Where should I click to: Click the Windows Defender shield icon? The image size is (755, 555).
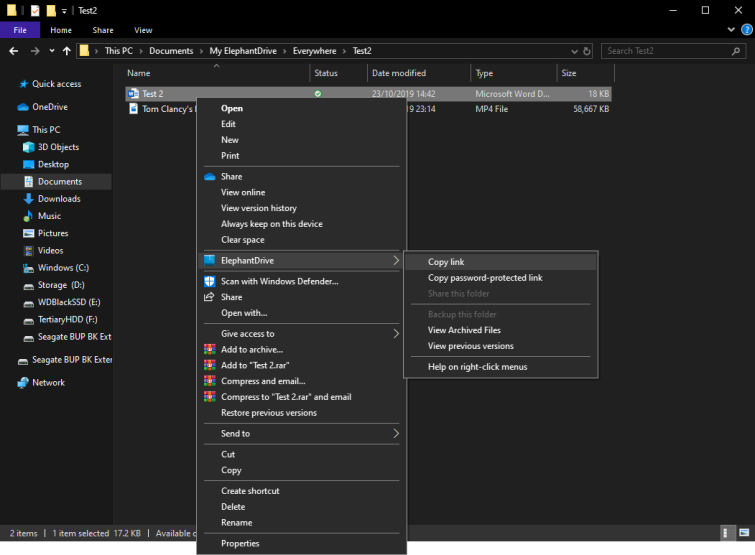209,281
